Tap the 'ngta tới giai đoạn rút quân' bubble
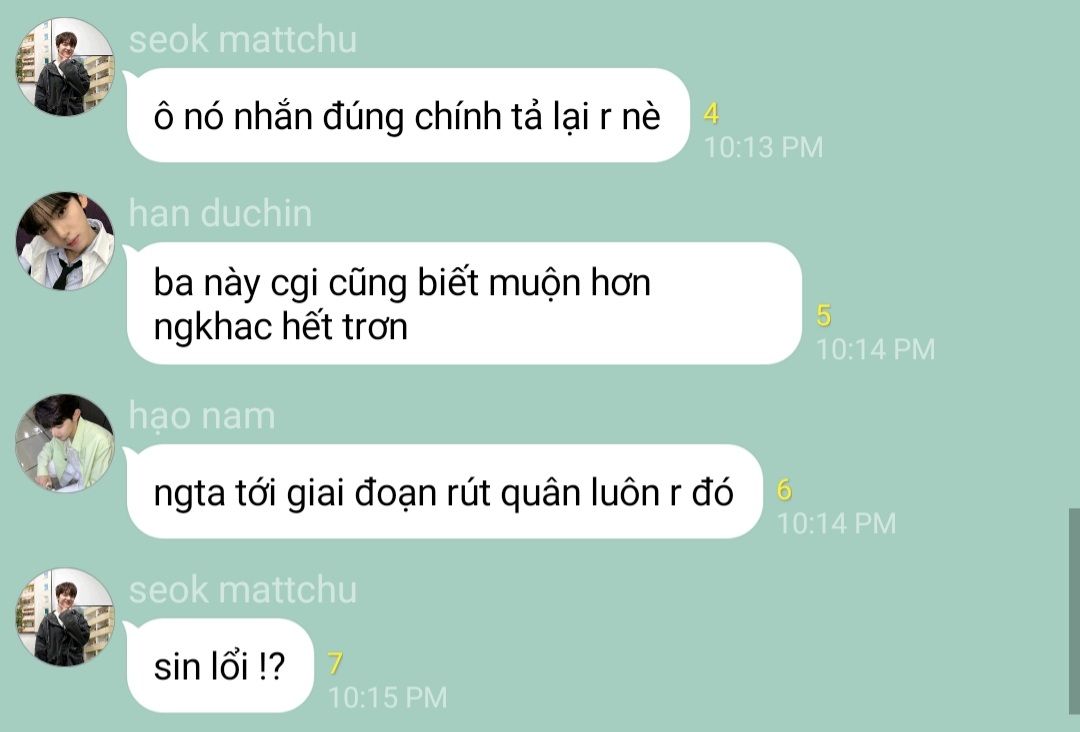Image resolution: width=1080 pixels, height=732 pixels. (x=444, y=492)
